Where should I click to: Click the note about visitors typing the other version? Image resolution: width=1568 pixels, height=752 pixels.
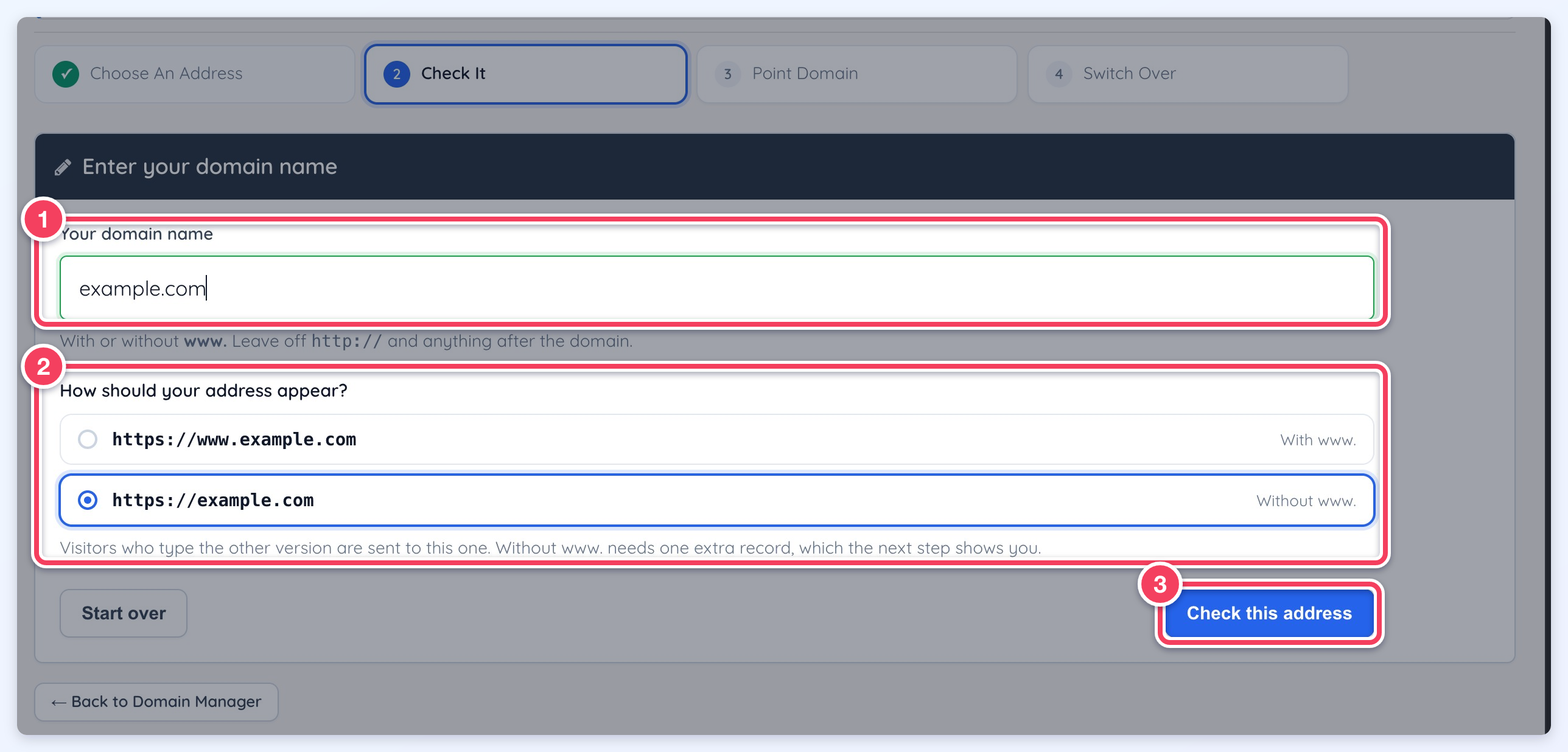pyautogui.click(x=550, y=548)
